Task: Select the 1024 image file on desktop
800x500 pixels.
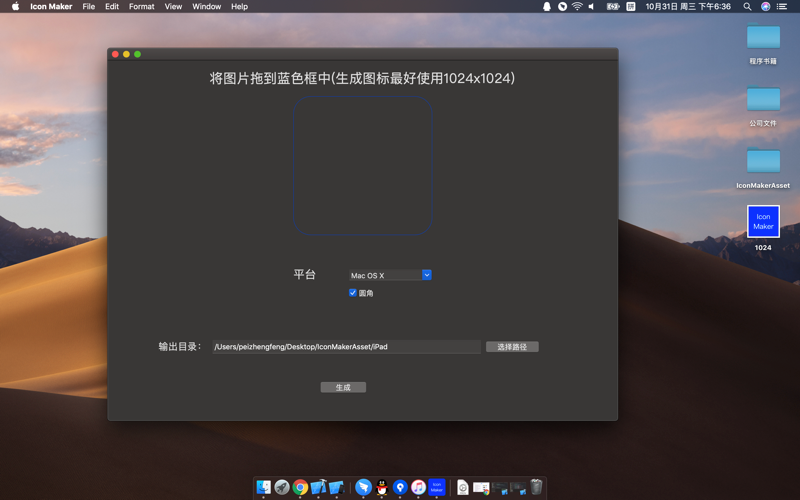Action: coord(763,221)
